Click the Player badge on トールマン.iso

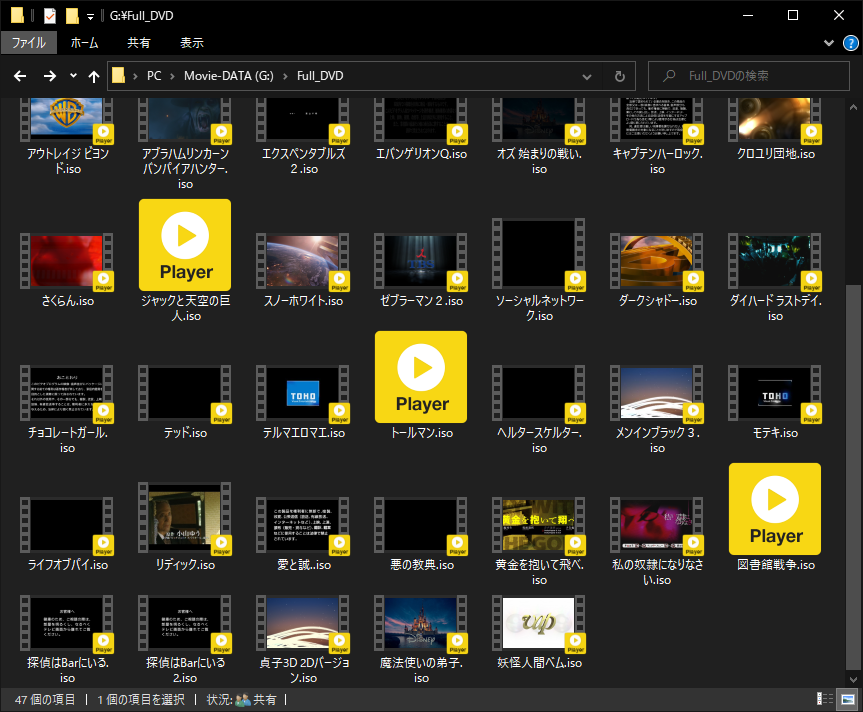[421, 377]
